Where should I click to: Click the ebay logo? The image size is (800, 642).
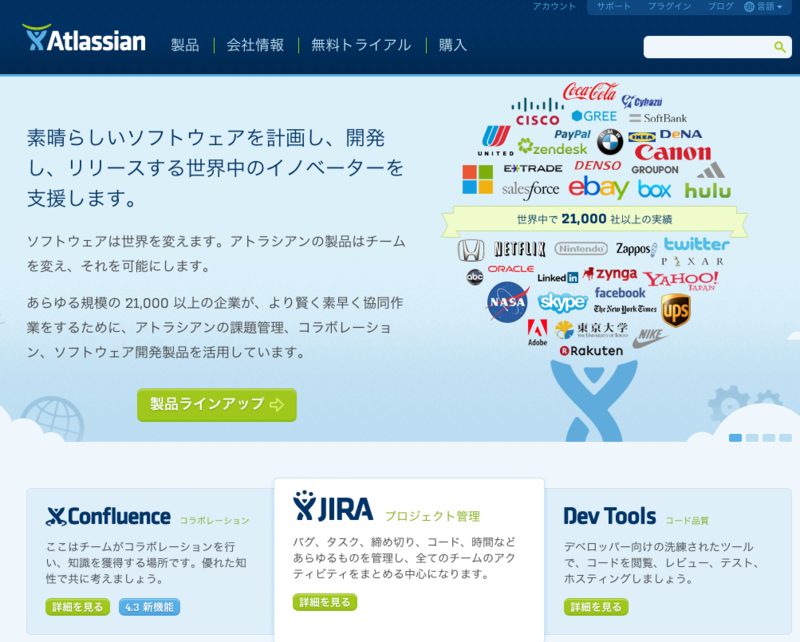pos(598,188)
